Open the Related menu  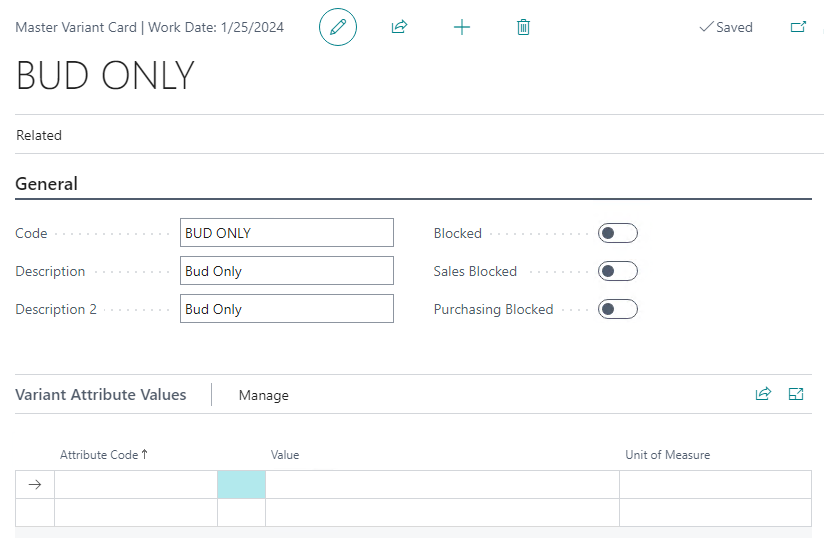[x=39, y=135]
